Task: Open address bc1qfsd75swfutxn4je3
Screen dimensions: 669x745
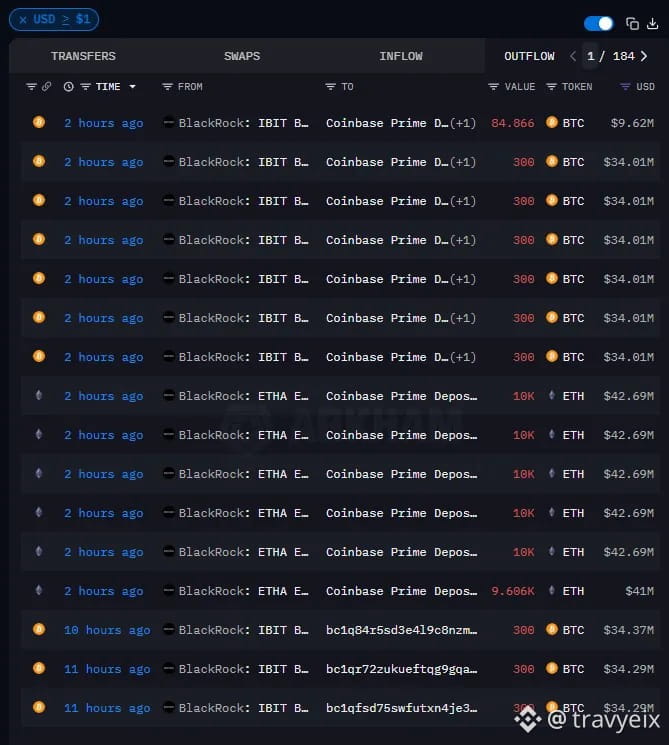Action: pos(402,708)
